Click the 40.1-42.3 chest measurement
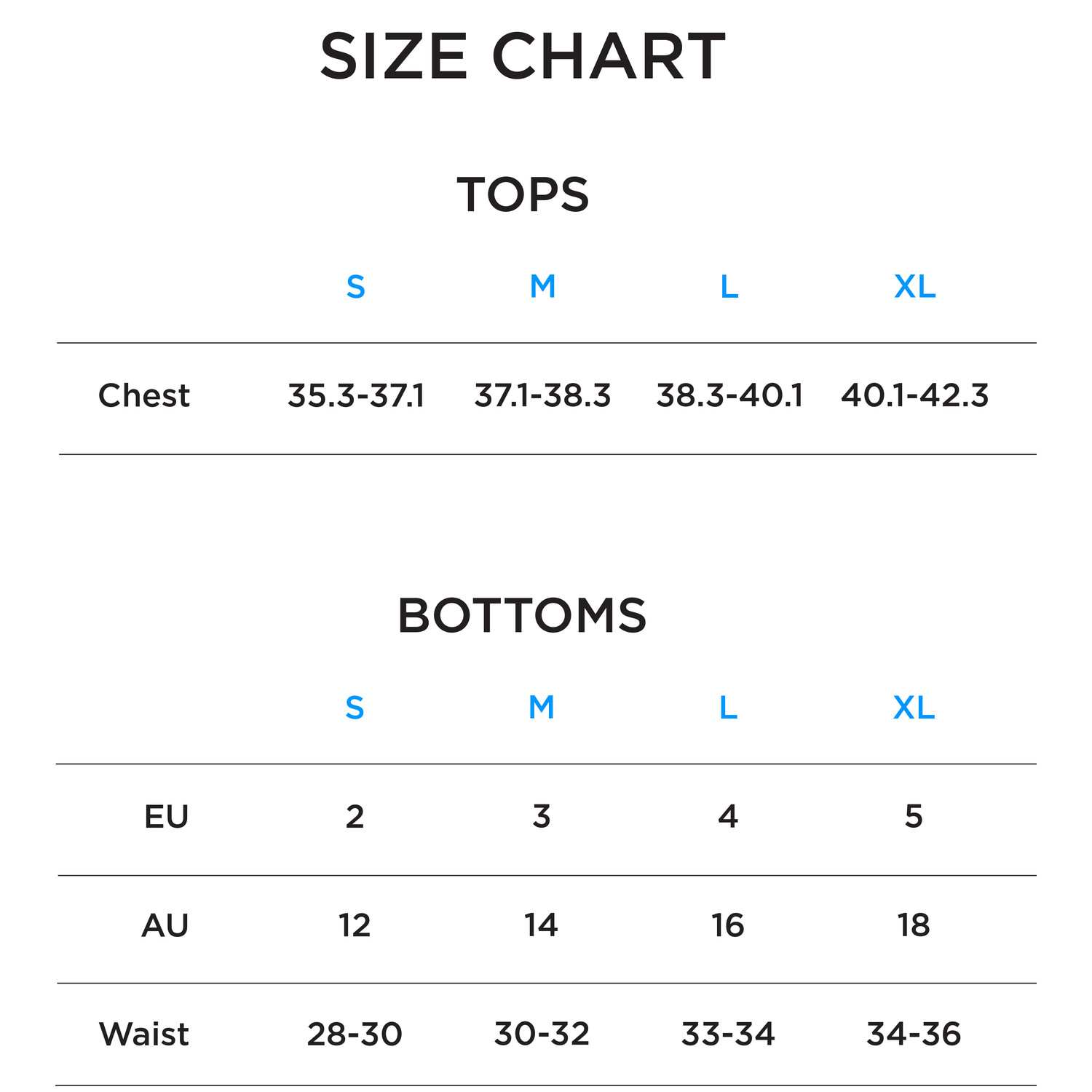 (914, 396)
